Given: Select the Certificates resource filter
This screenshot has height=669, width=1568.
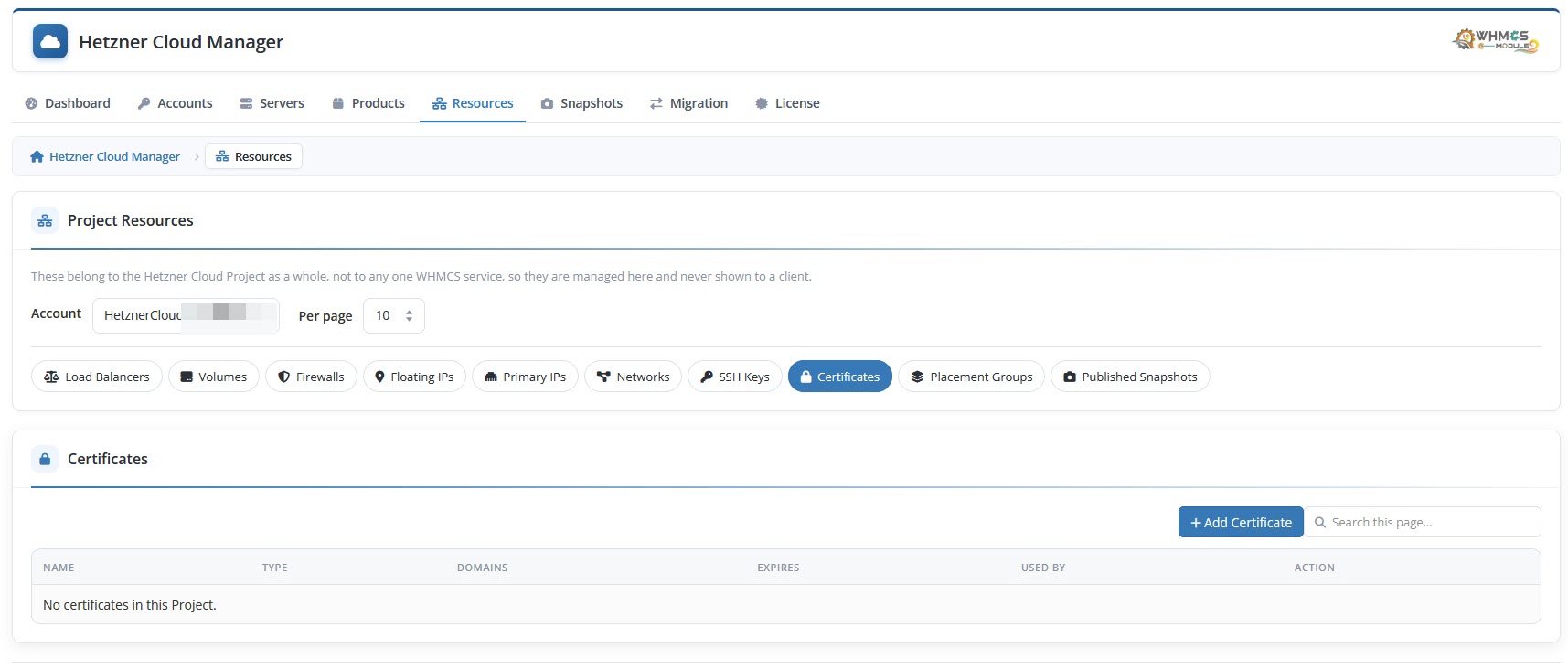Looking at the screenshot, I should [x=840, y=377].
